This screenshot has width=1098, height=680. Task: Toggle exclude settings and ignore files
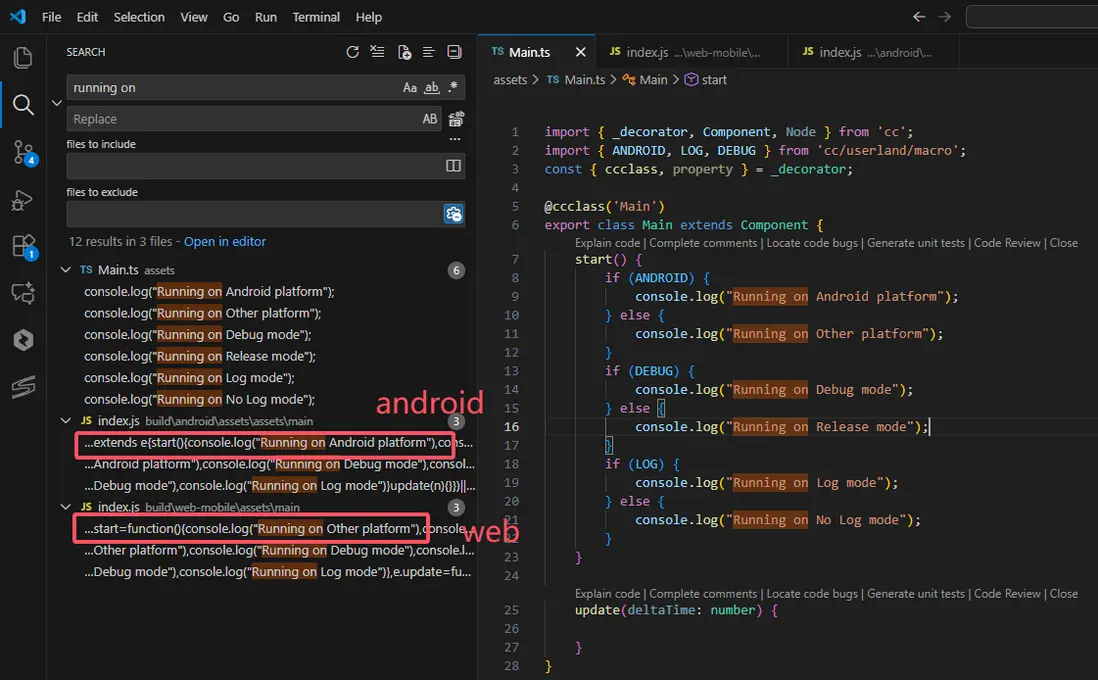click(x=453, y=214)
